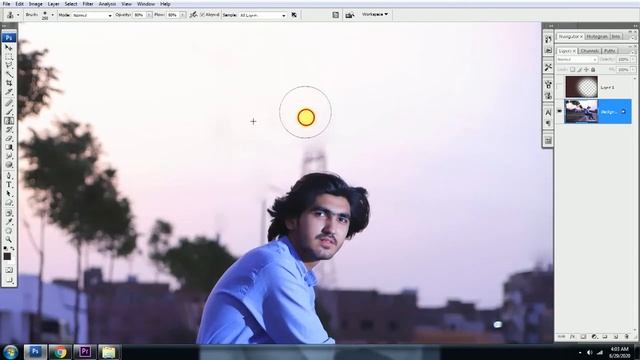640x360 pixels.
Task: Open the Workspace dropdown
Action: point(375,14)
